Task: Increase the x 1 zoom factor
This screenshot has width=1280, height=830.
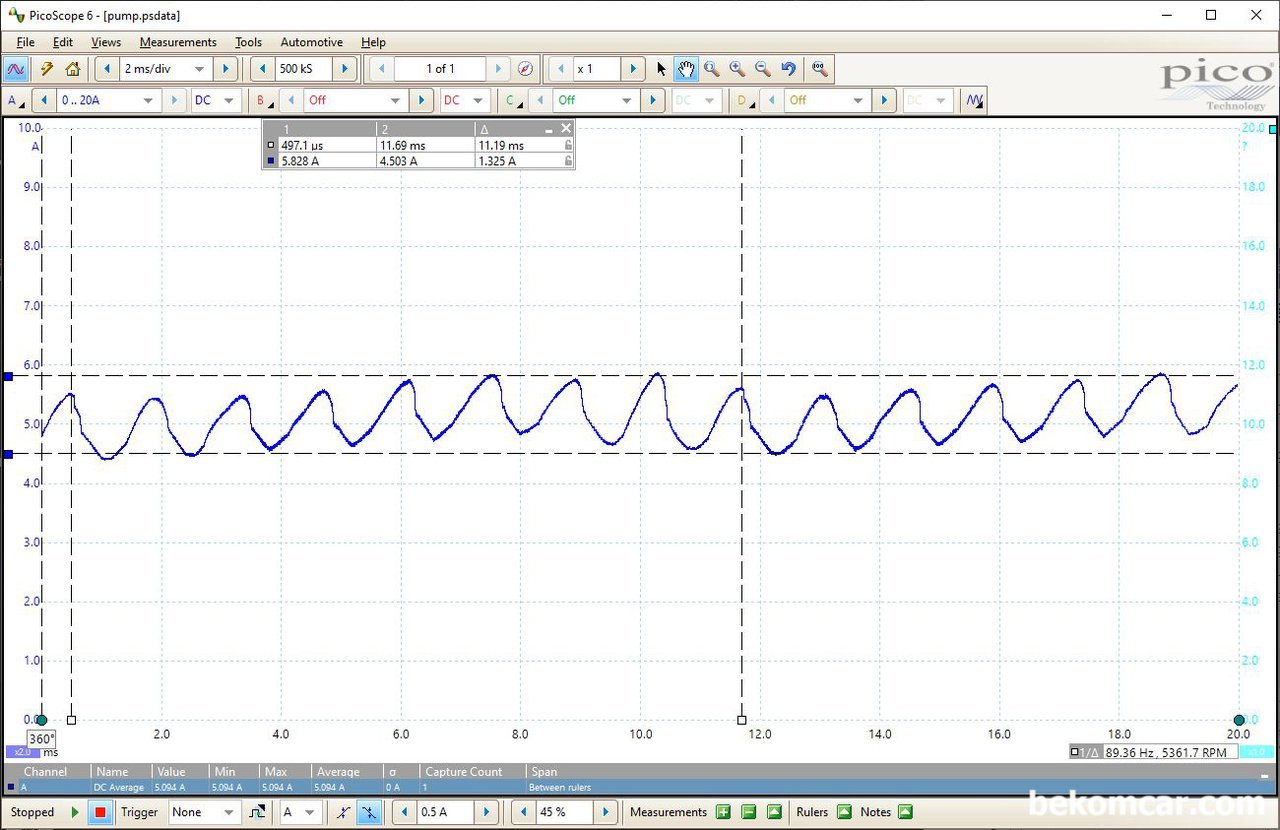Action: coord(633,69)
